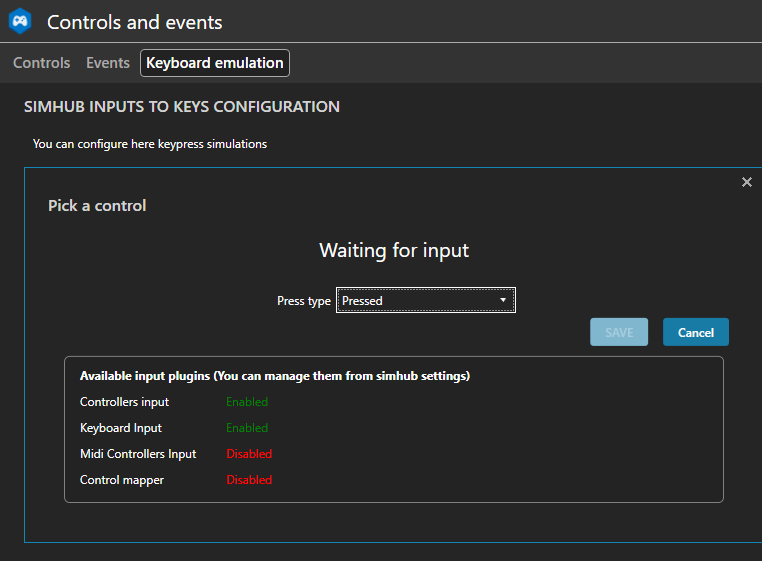Click the Press type label
Screen dimensions: 762x561
[x=304, y=301]
